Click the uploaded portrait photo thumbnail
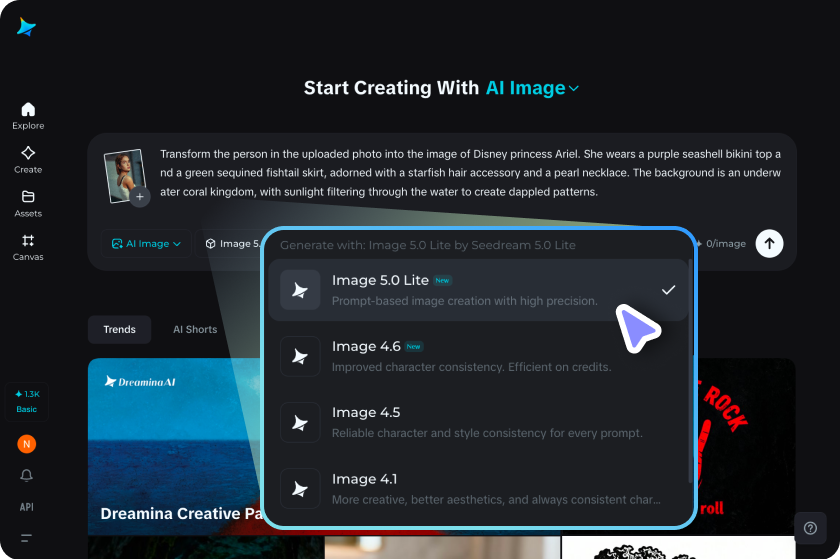Screen dimensions: 840x560 [x=124, y=174]
